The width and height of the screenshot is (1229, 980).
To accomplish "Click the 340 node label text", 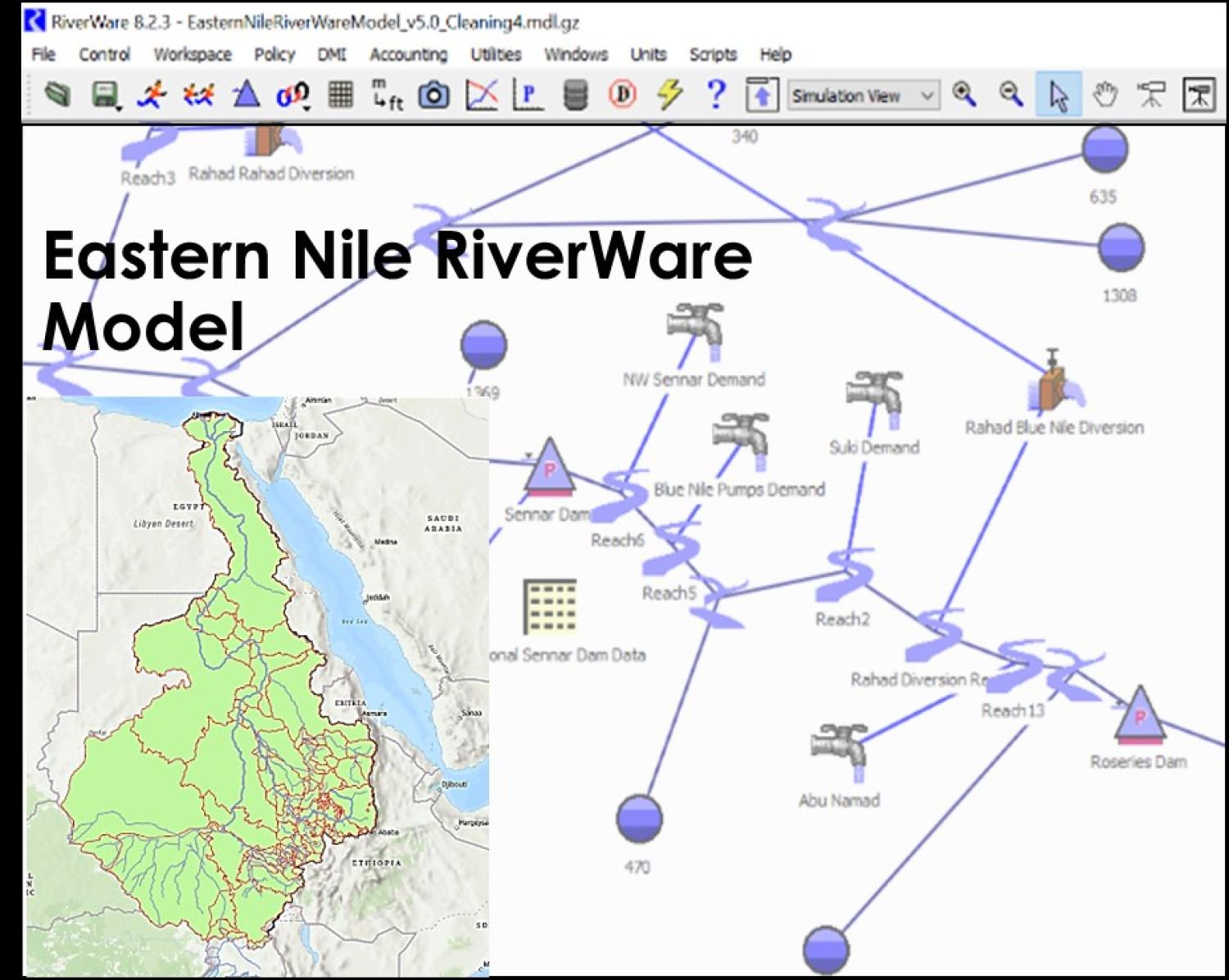I will (744, 136).
